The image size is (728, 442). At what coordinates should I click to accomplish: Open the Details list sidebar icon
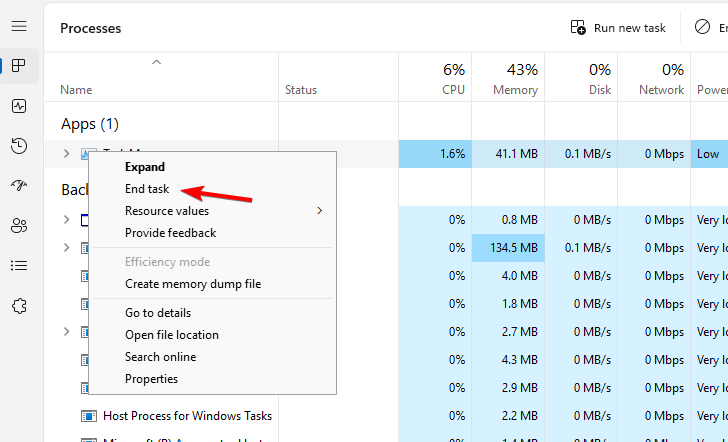point(19,266)
